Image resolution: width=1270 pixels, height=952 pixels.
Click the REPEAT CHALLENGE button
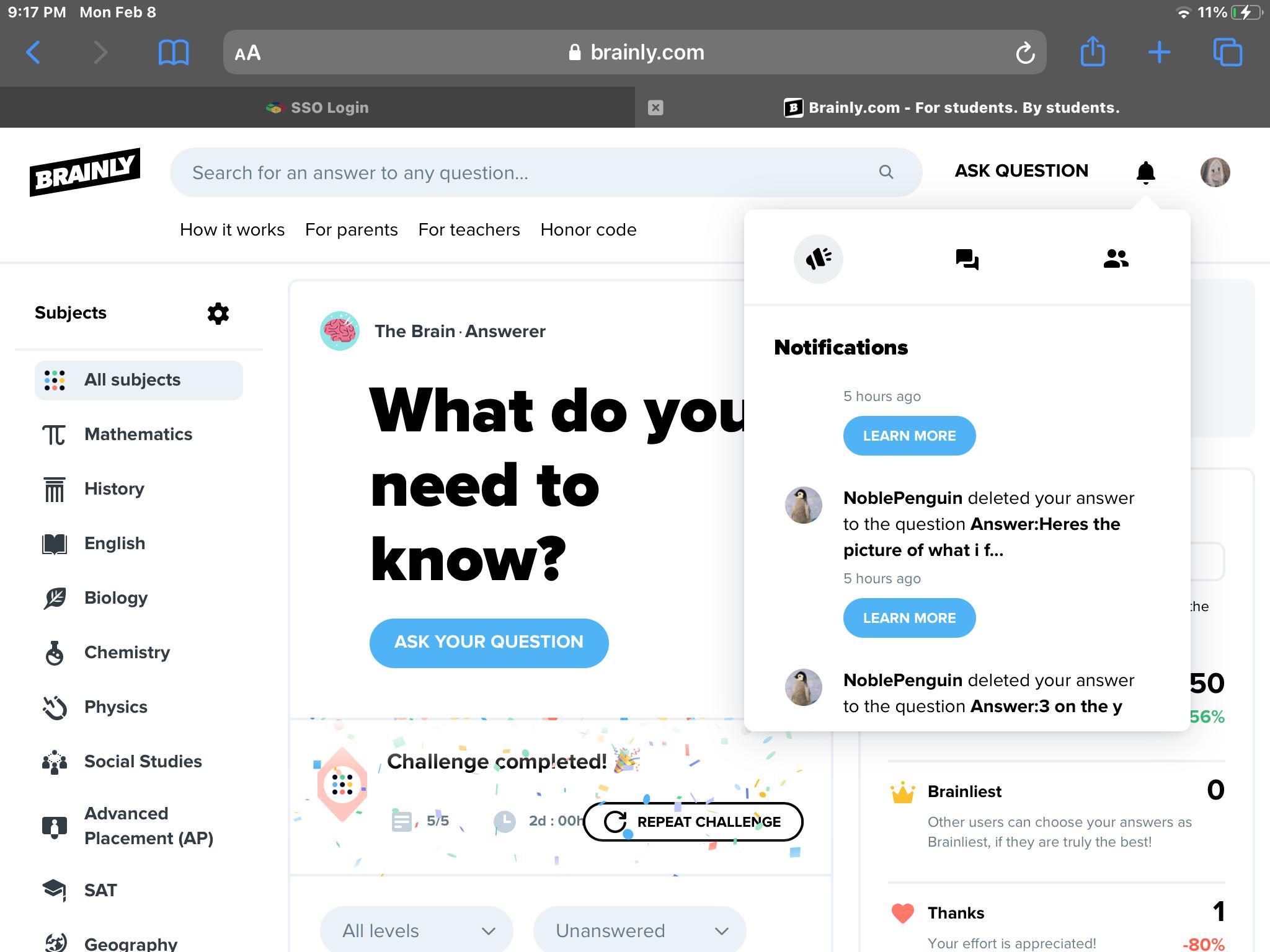pos(693,822)
